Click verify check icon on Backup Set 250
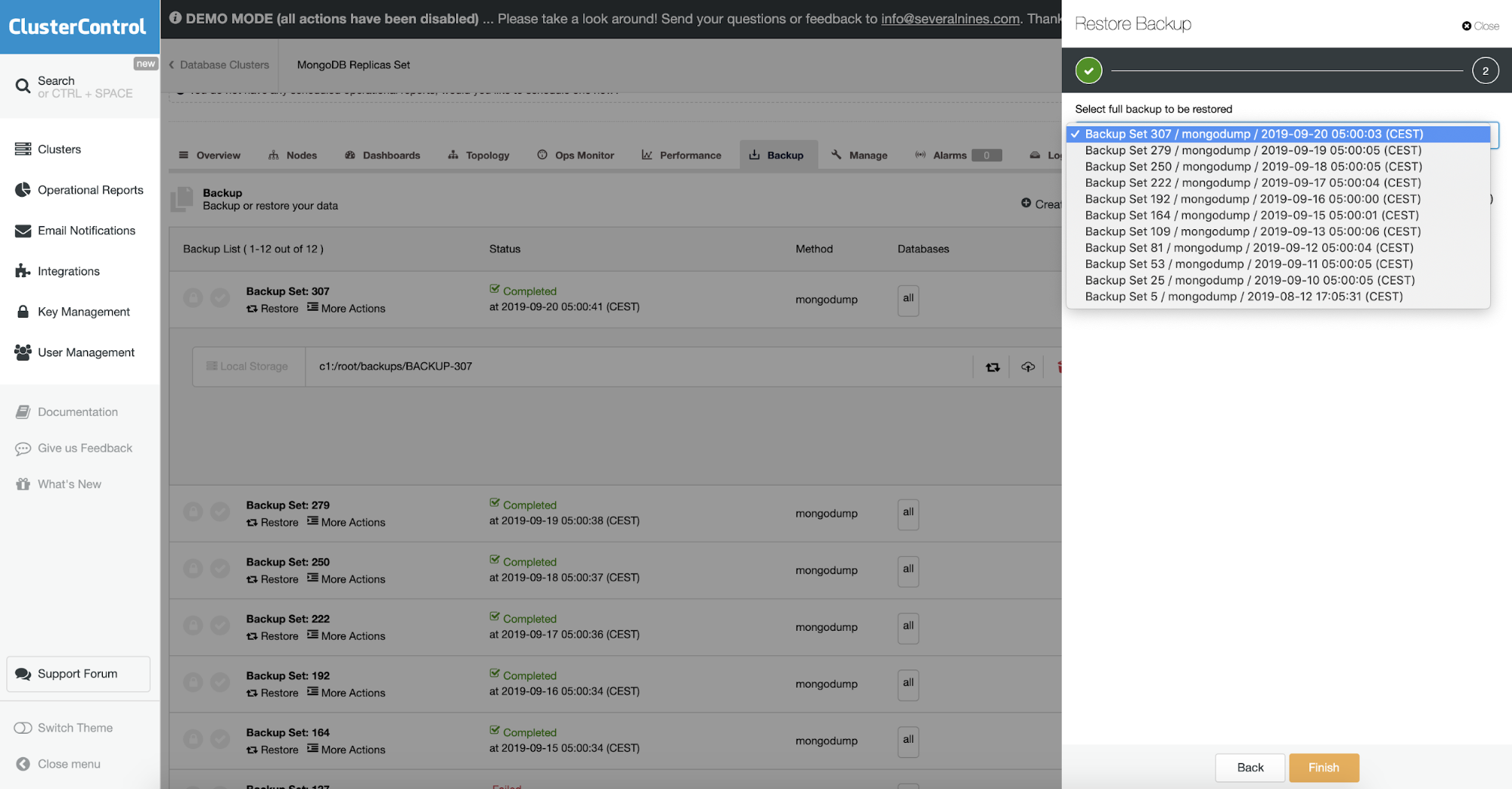This screenshot has width=1512, height=789. coord(220,569)
